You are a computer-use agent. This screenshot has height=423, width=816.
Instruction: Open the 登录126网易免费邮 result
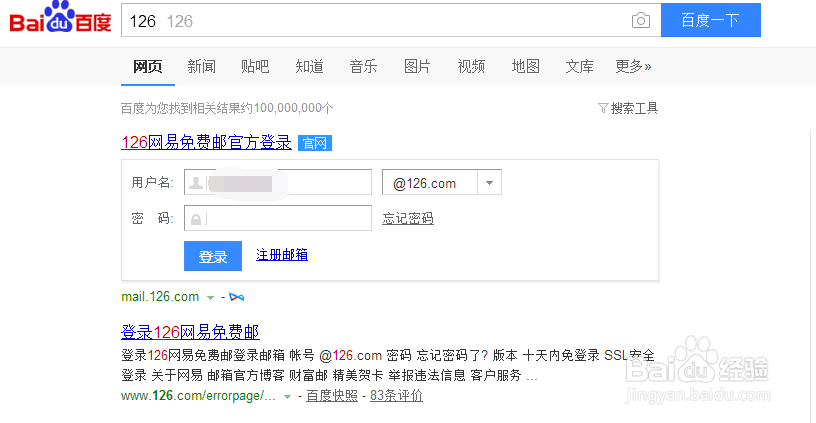tap(190, 332)
